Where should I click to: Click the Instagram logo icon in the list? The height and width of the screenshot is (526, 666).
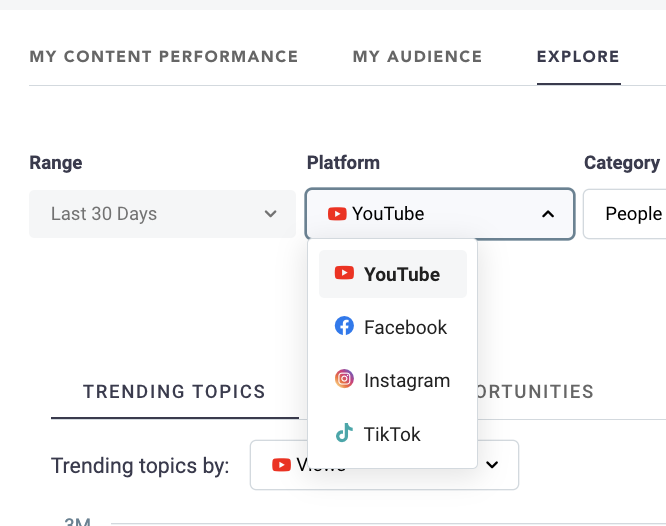(x=344, y=380)
